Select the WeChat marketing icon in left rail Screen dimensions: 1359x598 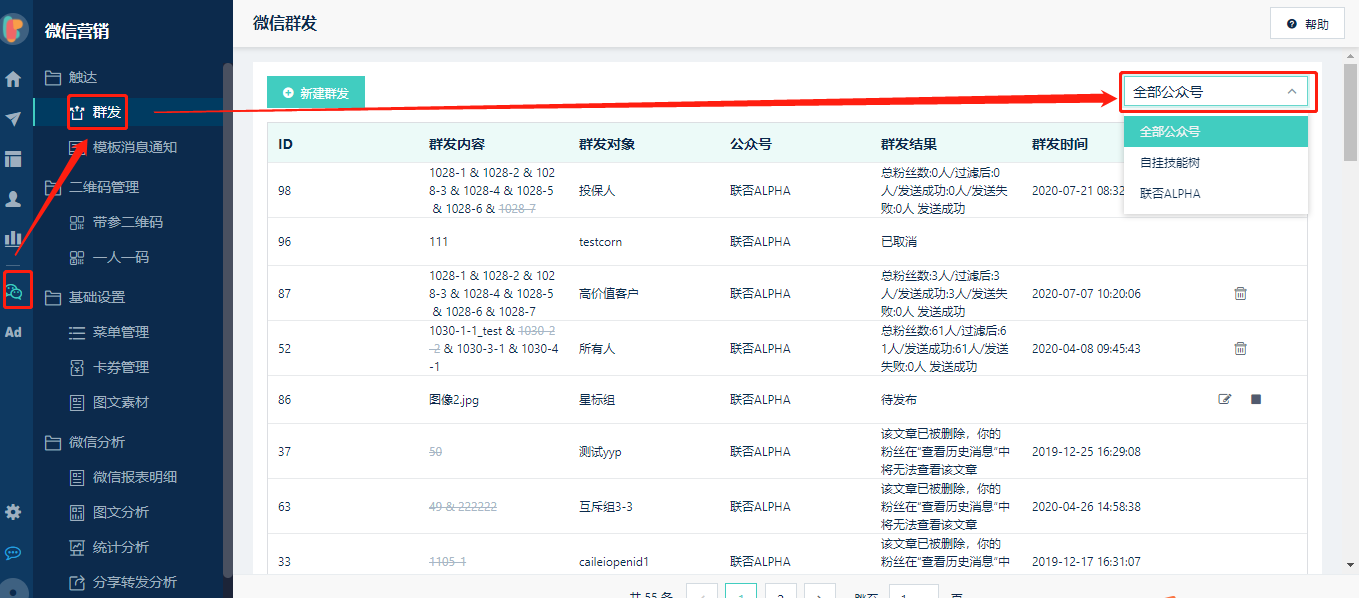(14, 290)
